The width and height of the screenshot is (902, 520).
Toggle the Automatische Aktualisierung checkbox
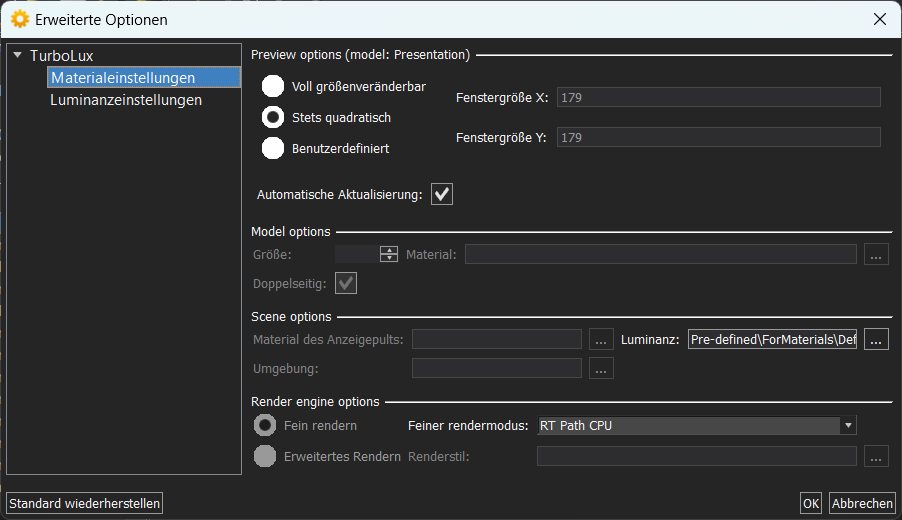442,194
